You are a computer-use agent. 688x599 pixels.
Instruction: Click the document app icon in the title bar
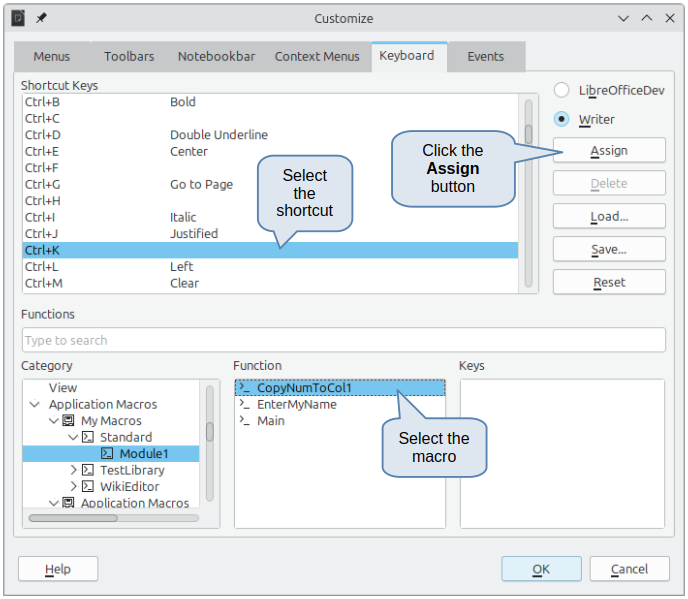[x=18, y=18]
